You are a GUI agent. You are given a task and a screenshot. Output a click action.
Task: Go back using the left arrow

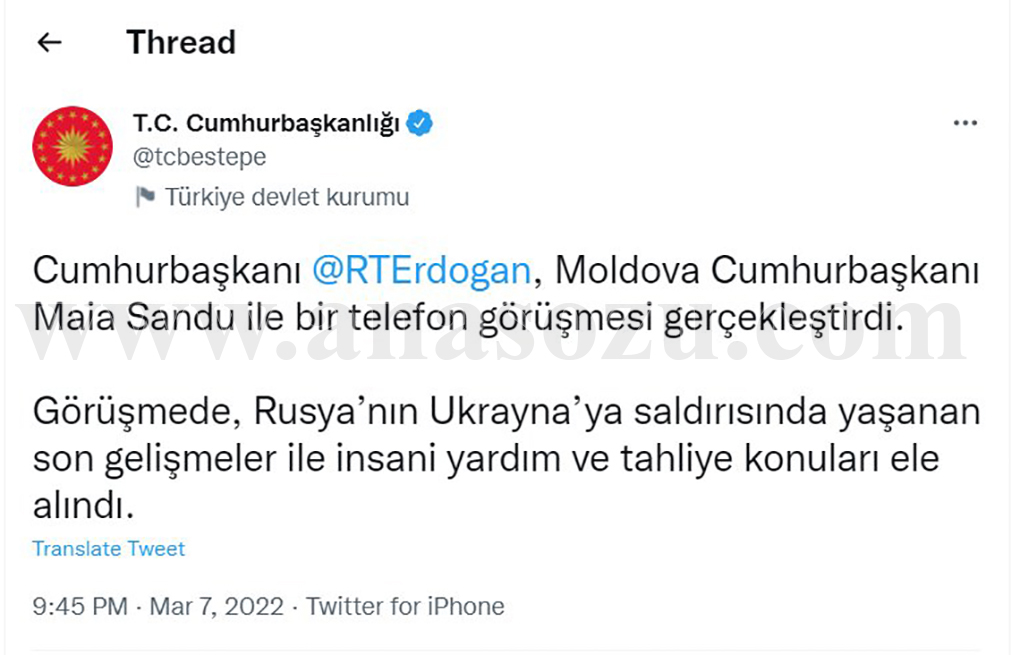48,43
